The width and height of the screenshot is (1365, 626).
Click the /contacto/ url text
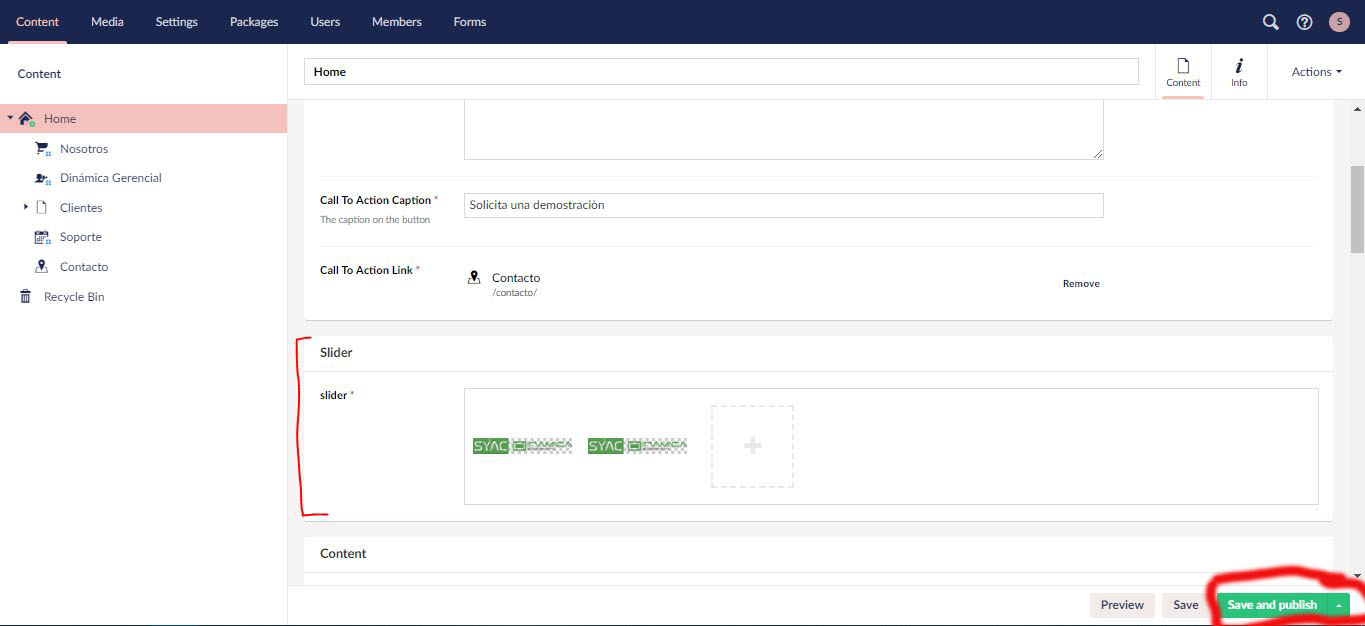[515, 293]
